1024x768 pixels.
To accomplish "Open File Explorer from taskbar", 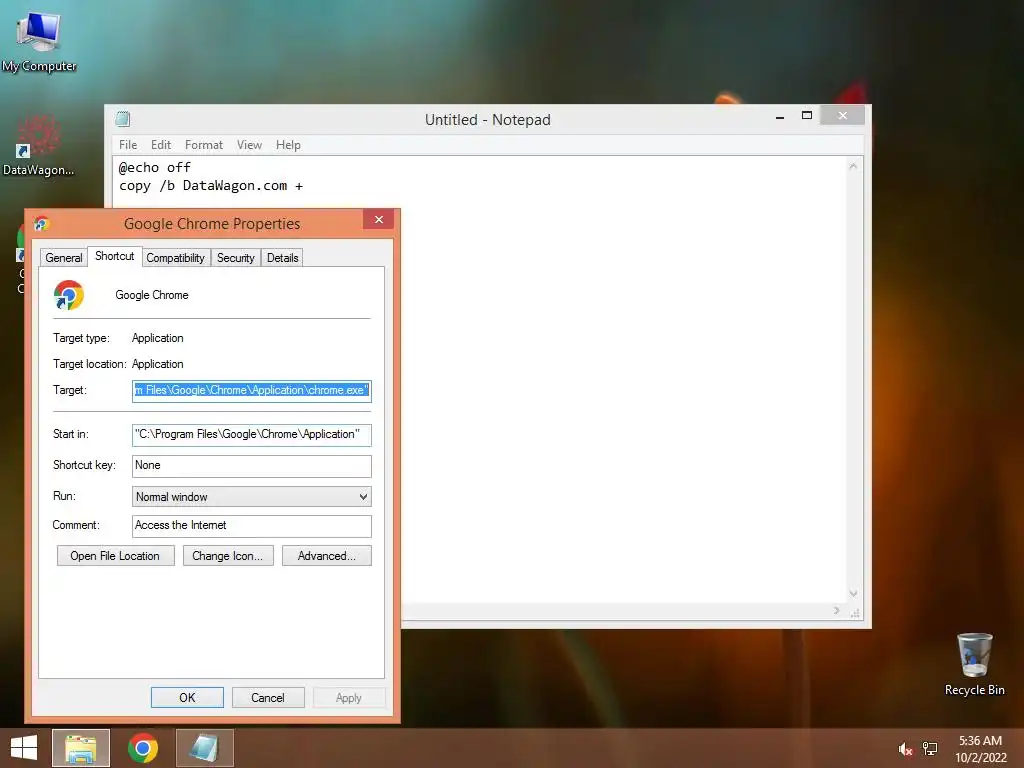I will [81, 748].
